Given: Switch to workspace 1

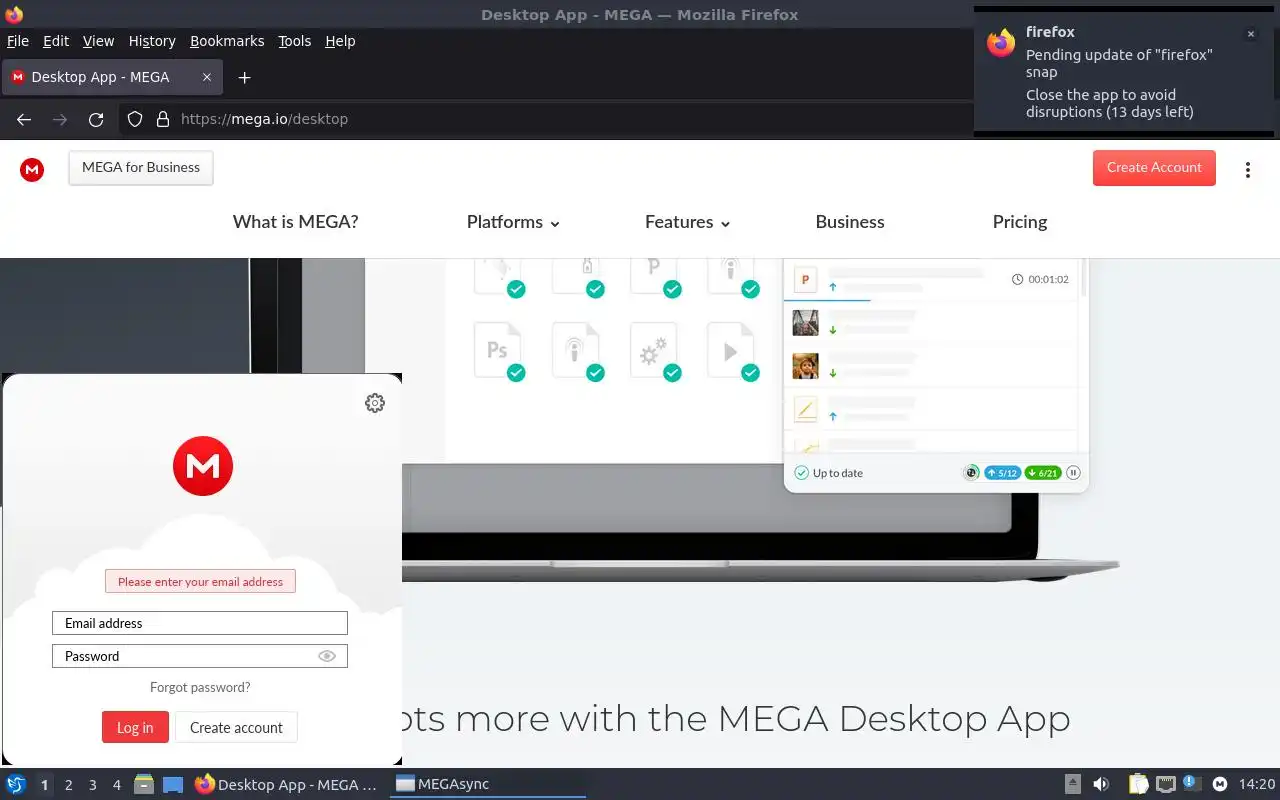Looking at the screenshot, I should [44, 785].
